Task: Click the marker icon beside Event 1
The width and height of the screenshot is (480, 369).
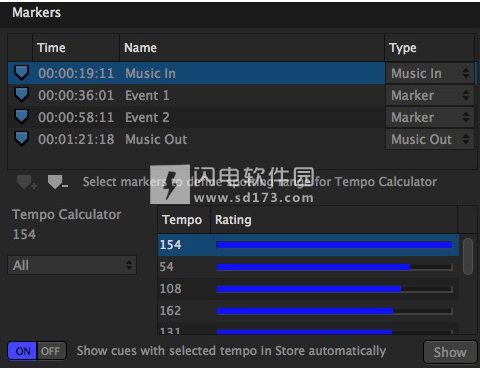Action: pyautogui.click(x=22, y=95)
